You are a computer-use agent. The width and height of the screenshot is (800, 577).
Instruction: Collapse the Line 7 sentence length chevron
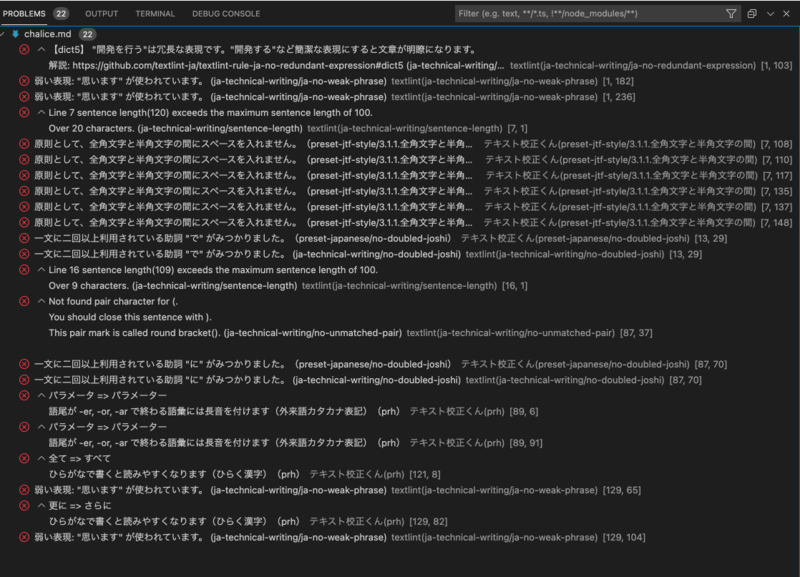point(41,112)
